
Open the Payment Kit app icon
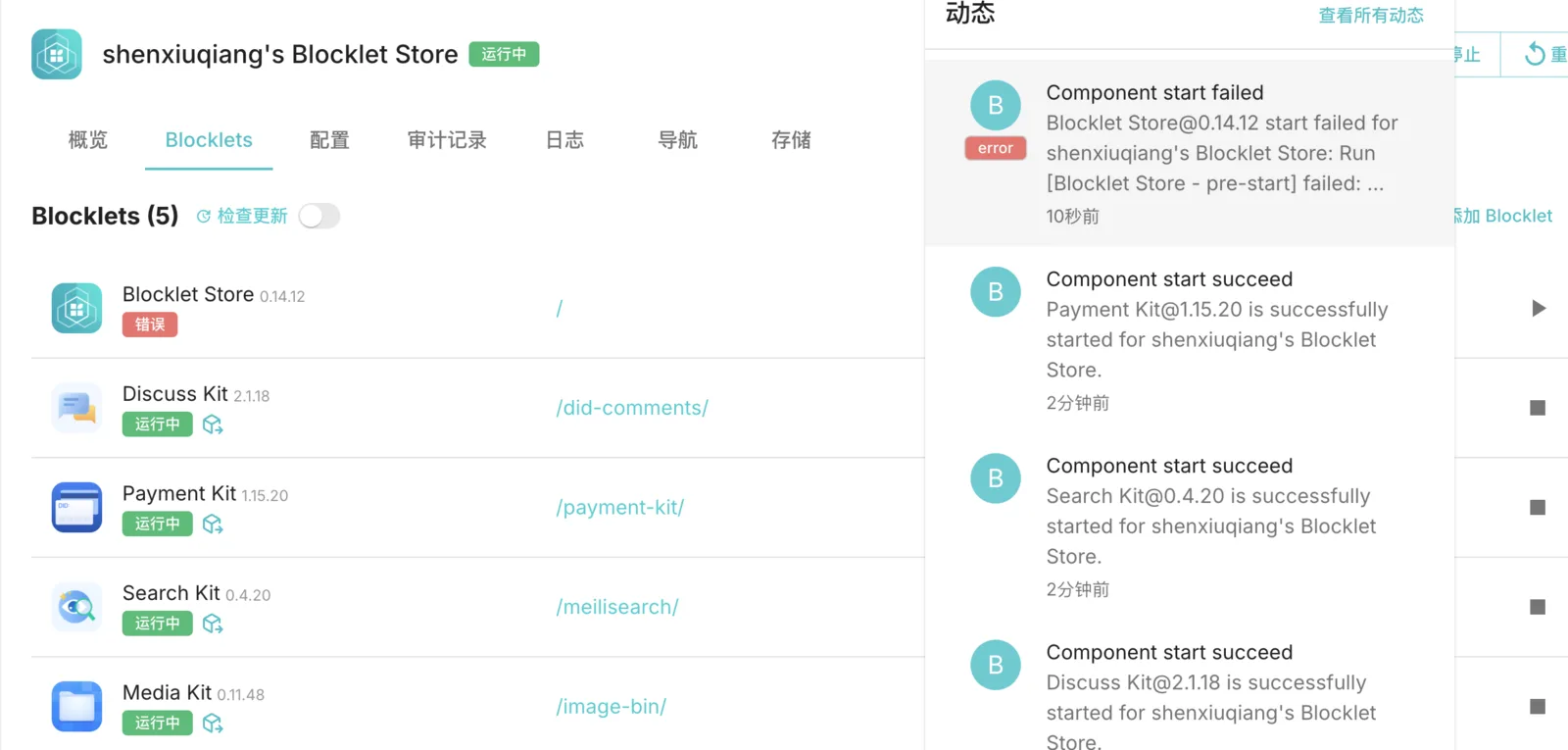pos(76,507)
